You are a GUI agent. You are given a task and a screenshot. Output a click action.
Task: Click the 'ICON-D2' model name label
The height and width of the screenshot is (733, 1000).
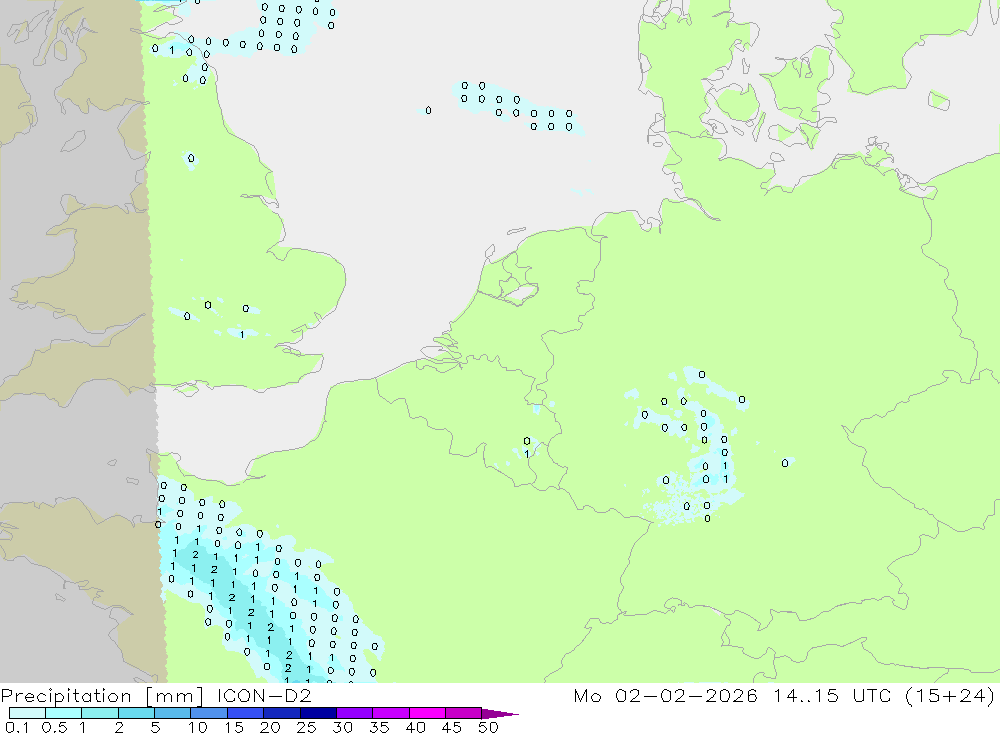coord(264,695)
